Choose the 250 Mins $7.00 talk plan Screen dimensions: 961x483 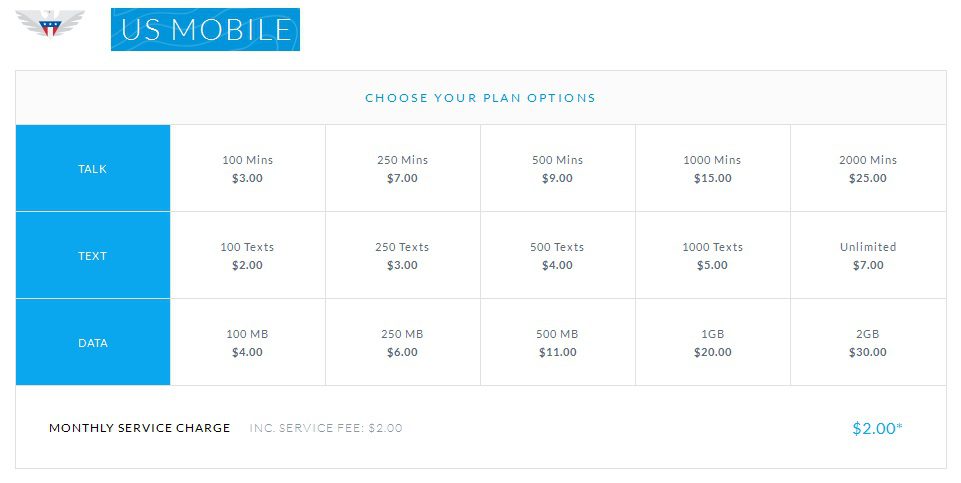click(x=403, y=169)
